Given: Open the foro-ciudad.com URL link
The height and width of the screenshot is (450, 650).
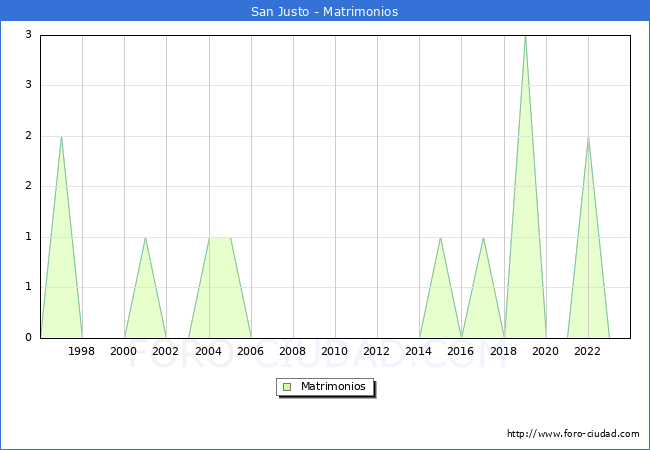Looking at the screenshot, I should coord(573,434).
